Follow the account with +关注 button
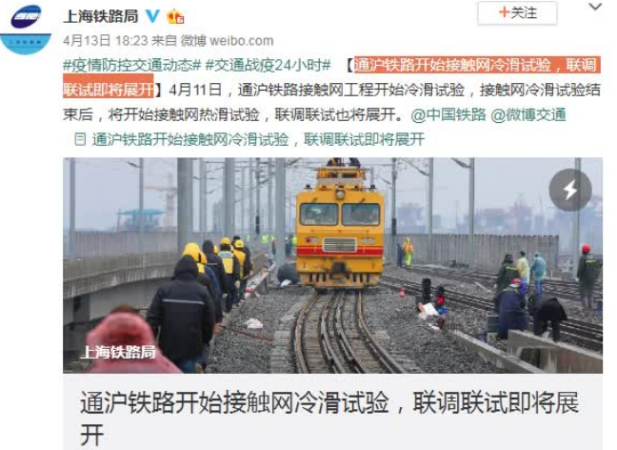 coord(517,13)
